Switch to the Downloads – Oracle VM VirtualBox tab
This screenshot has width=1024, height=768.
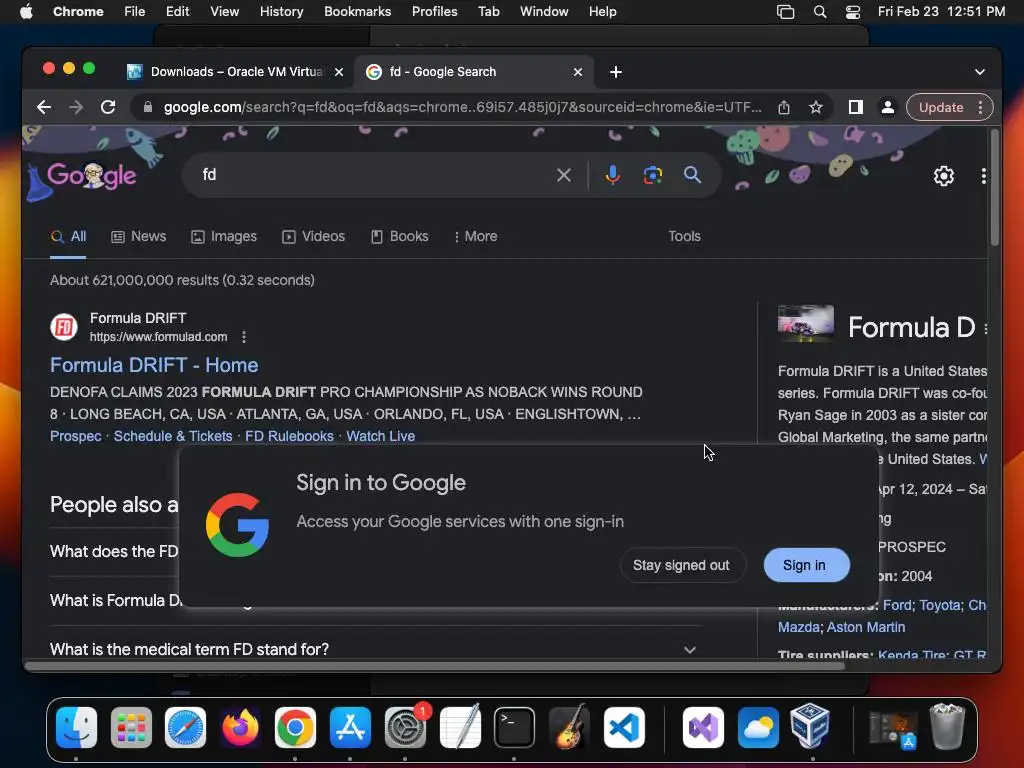click(235, 72)
